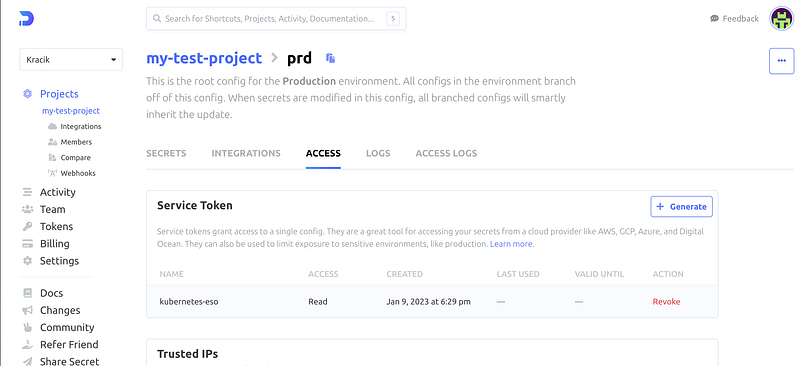Switch to the ACCESS LOGS tab
Viewport: 800px width, 366px height.
coord(446,153)
